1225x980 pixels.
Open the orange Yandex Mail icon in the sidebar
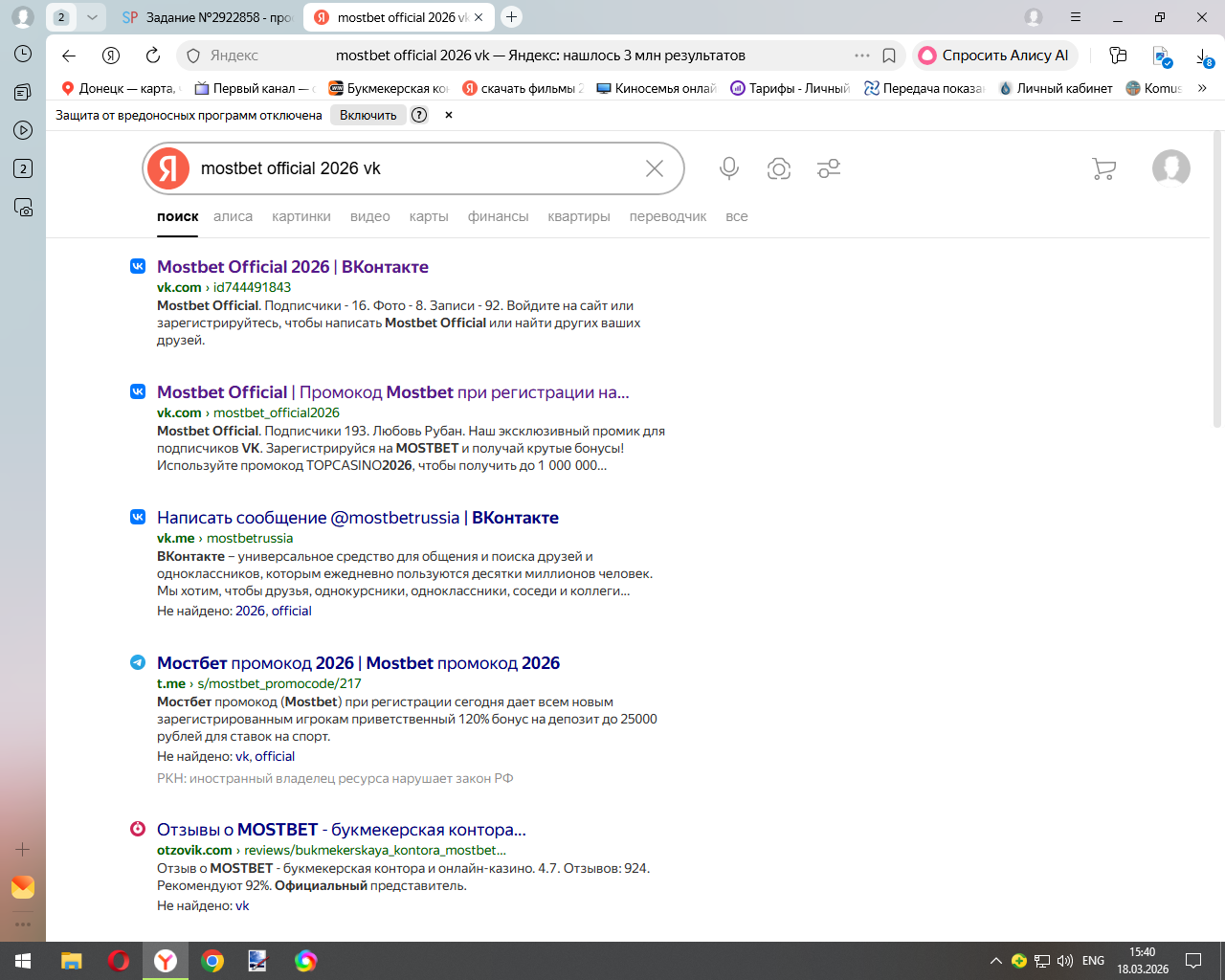[23, 887]
